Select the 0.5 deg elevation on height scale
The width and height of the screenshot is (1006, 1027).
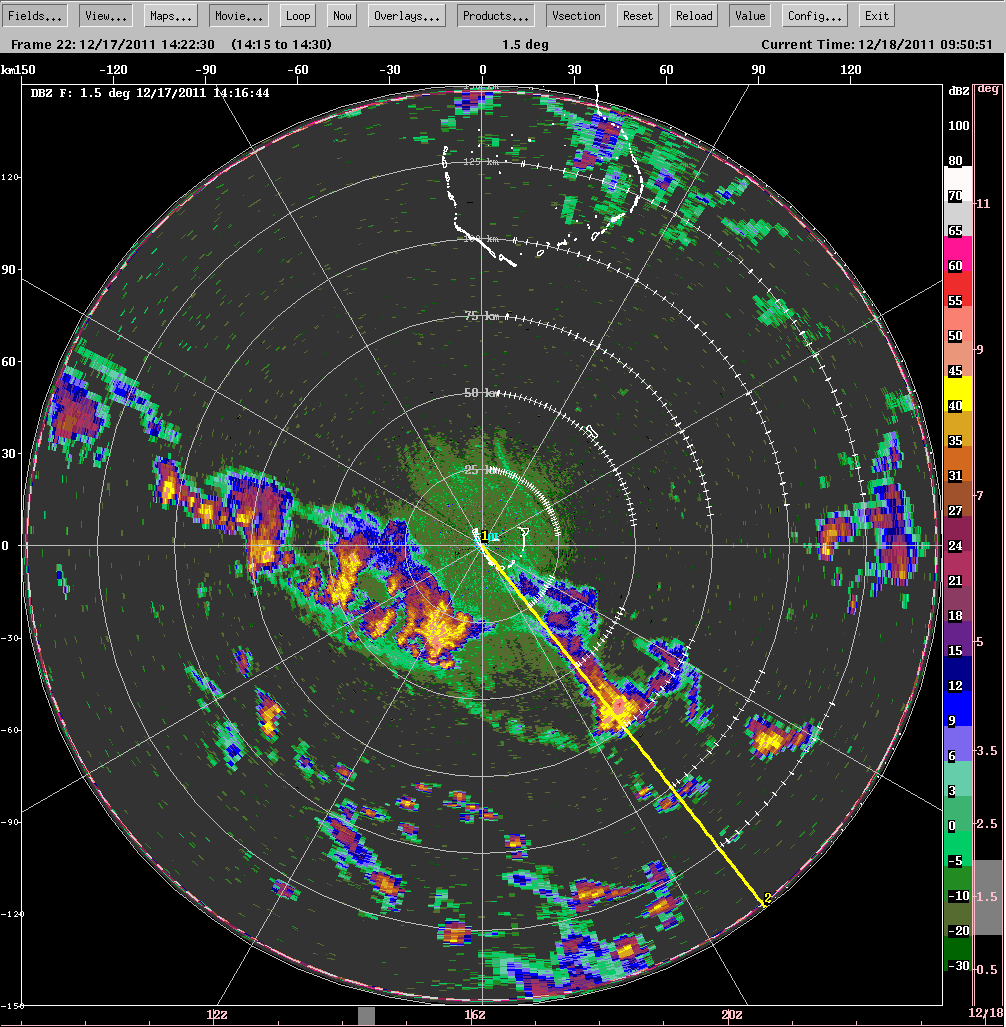tap(988, 969)
